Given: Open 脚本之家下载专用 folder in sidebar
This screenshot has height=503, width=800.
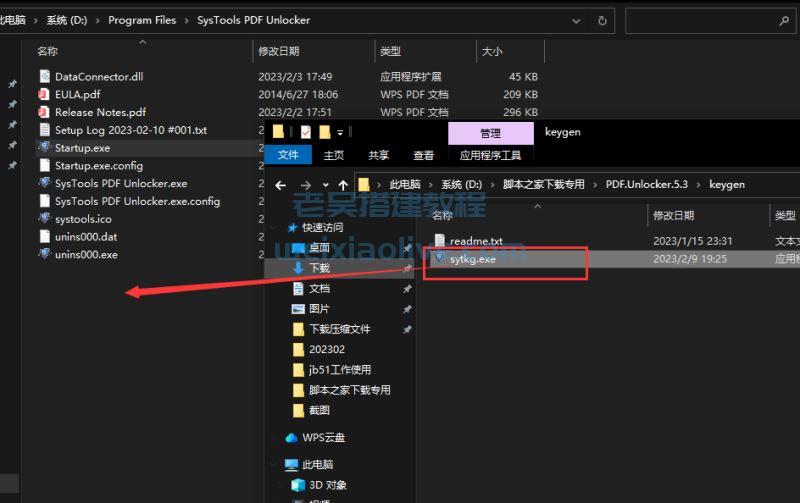Looking at the screenshot, I should (342, 390).
